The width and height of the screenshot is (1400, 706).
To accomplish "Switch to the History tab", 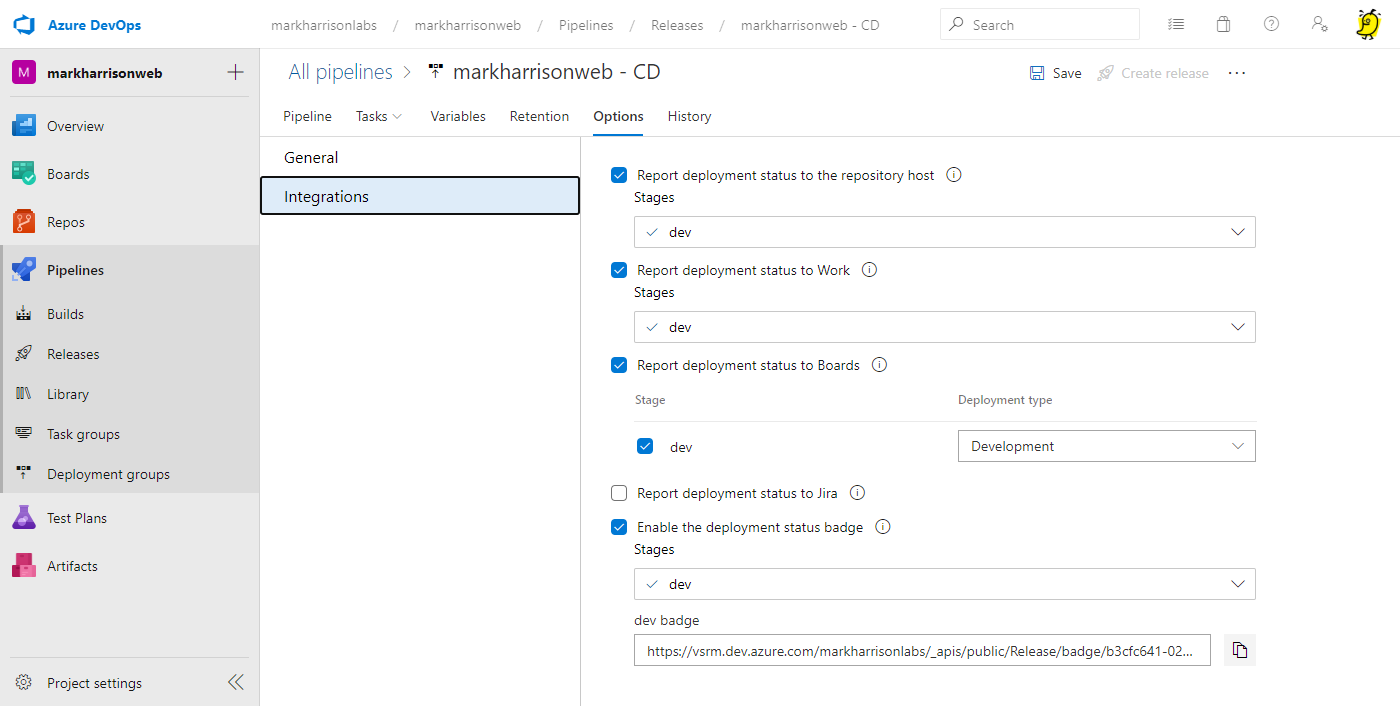I will (x=689, y=116).
